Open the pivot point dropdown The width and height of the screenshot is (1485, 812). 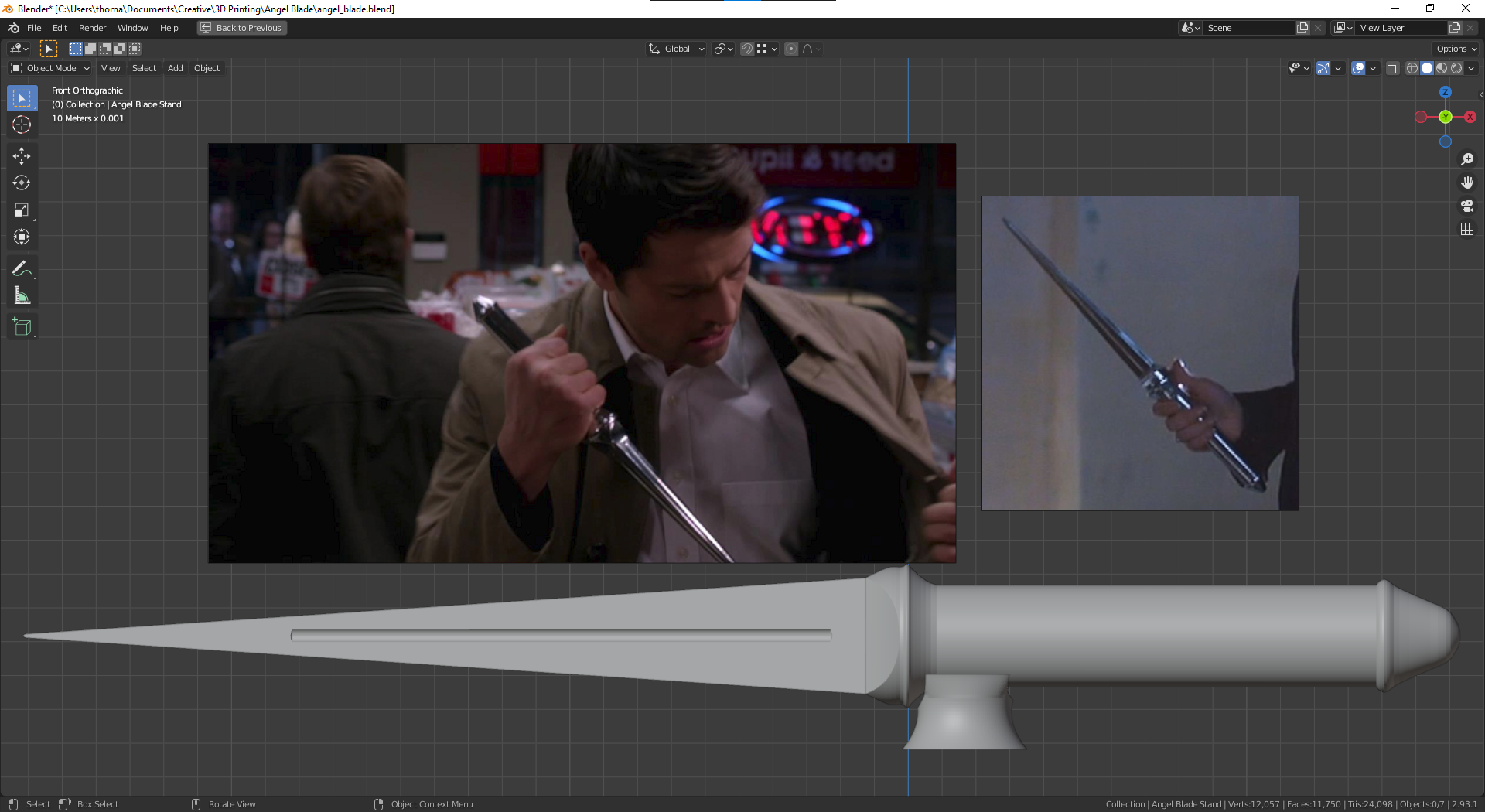[x=724, y=49]
